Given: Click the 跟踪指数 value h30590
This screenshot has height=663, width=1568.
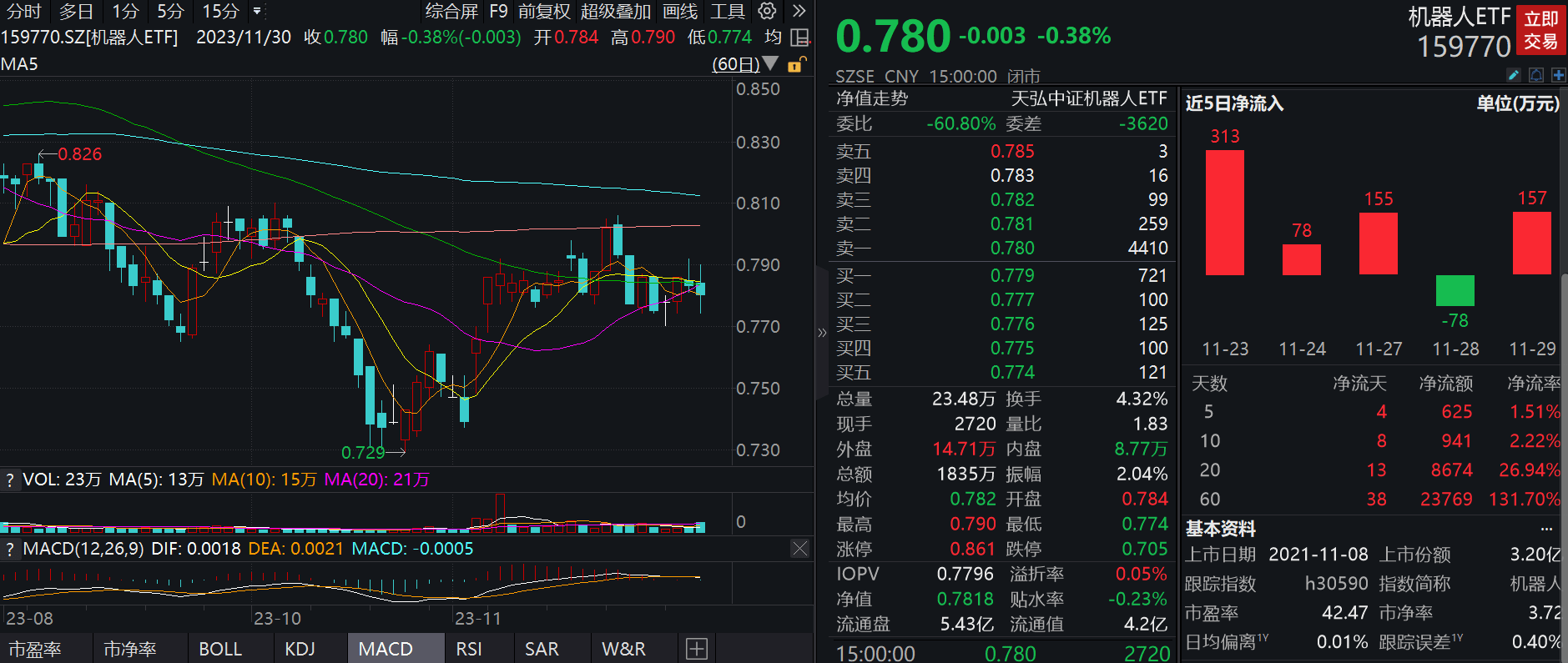Looking at the screenshot, I should (1337, 584).
